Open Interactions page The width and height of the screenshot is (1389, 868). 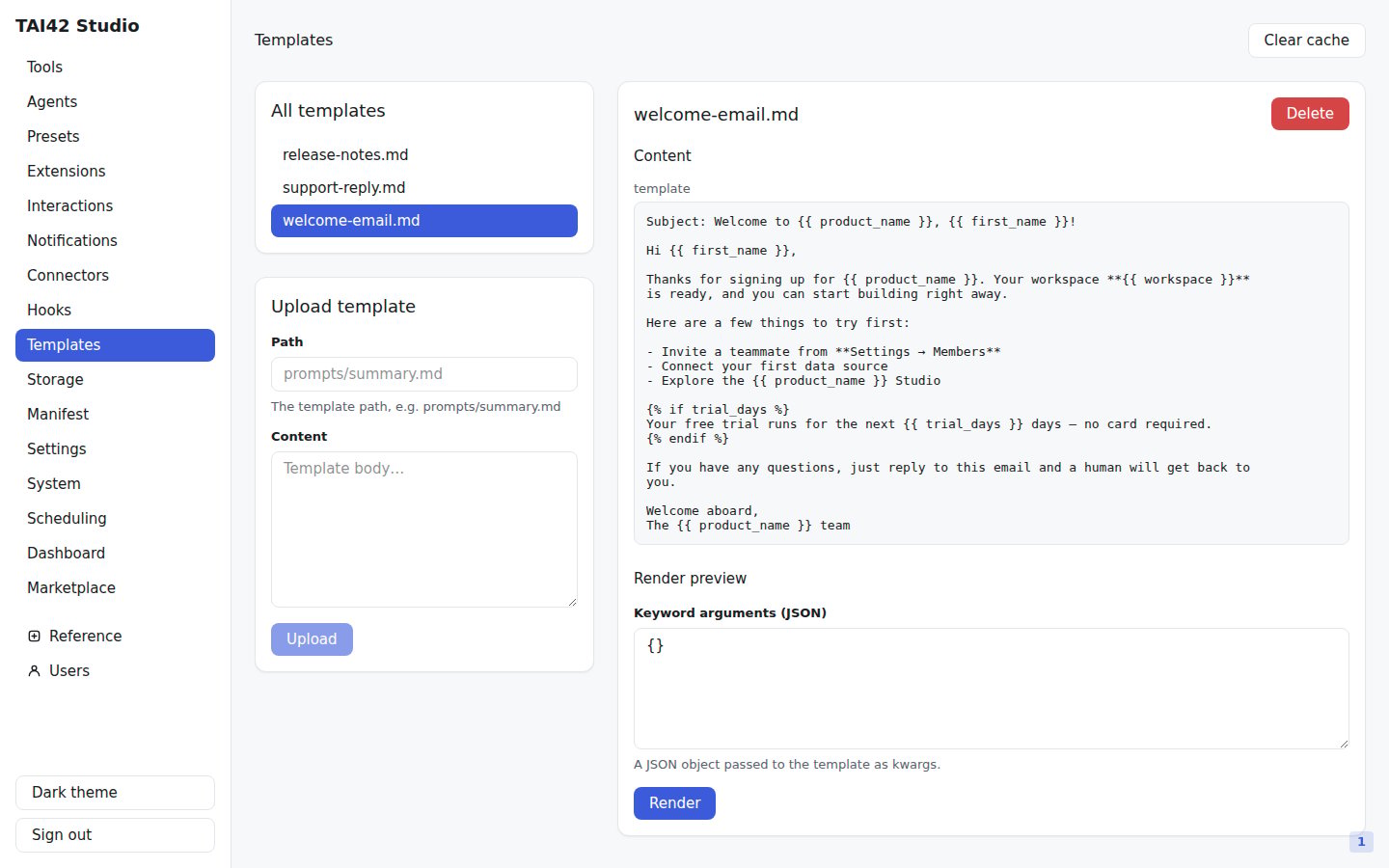[115, 206]
